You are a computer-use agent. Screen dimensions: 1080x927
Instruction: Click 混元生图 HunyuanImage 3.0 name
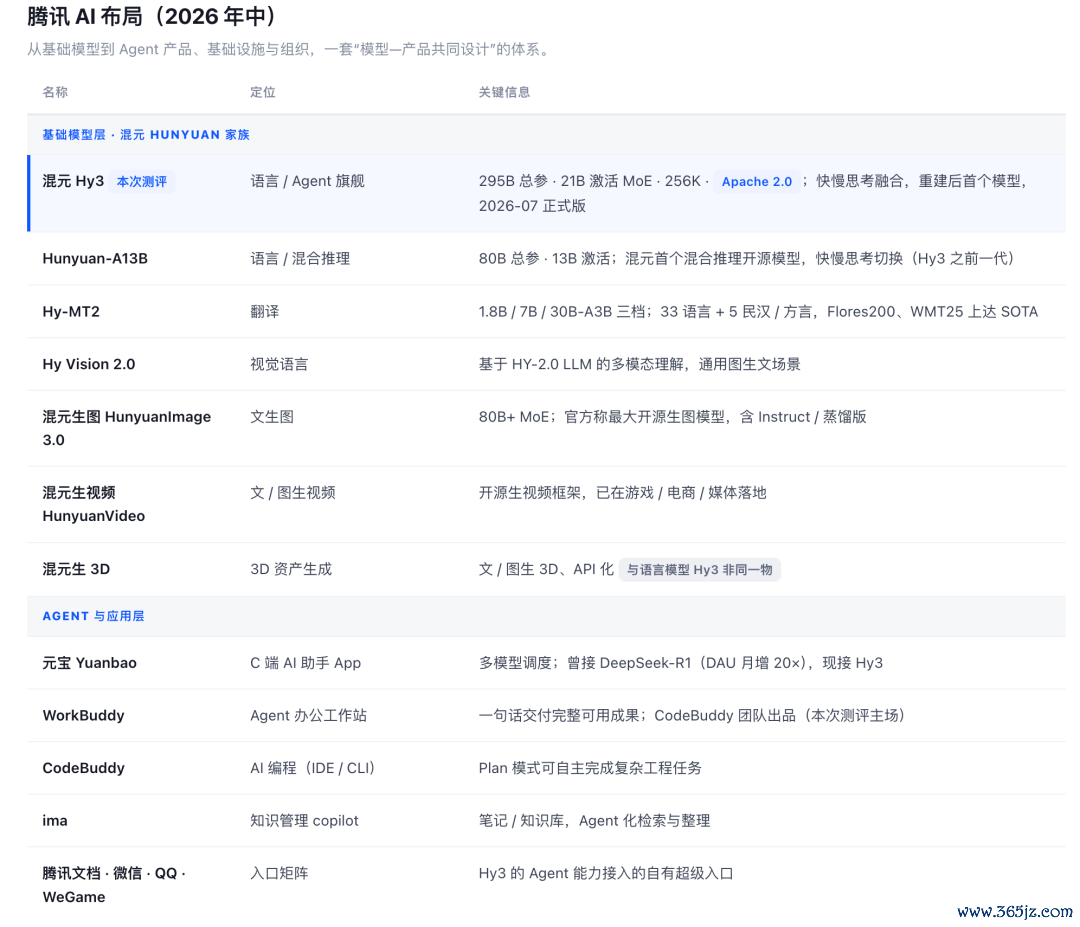127,428
